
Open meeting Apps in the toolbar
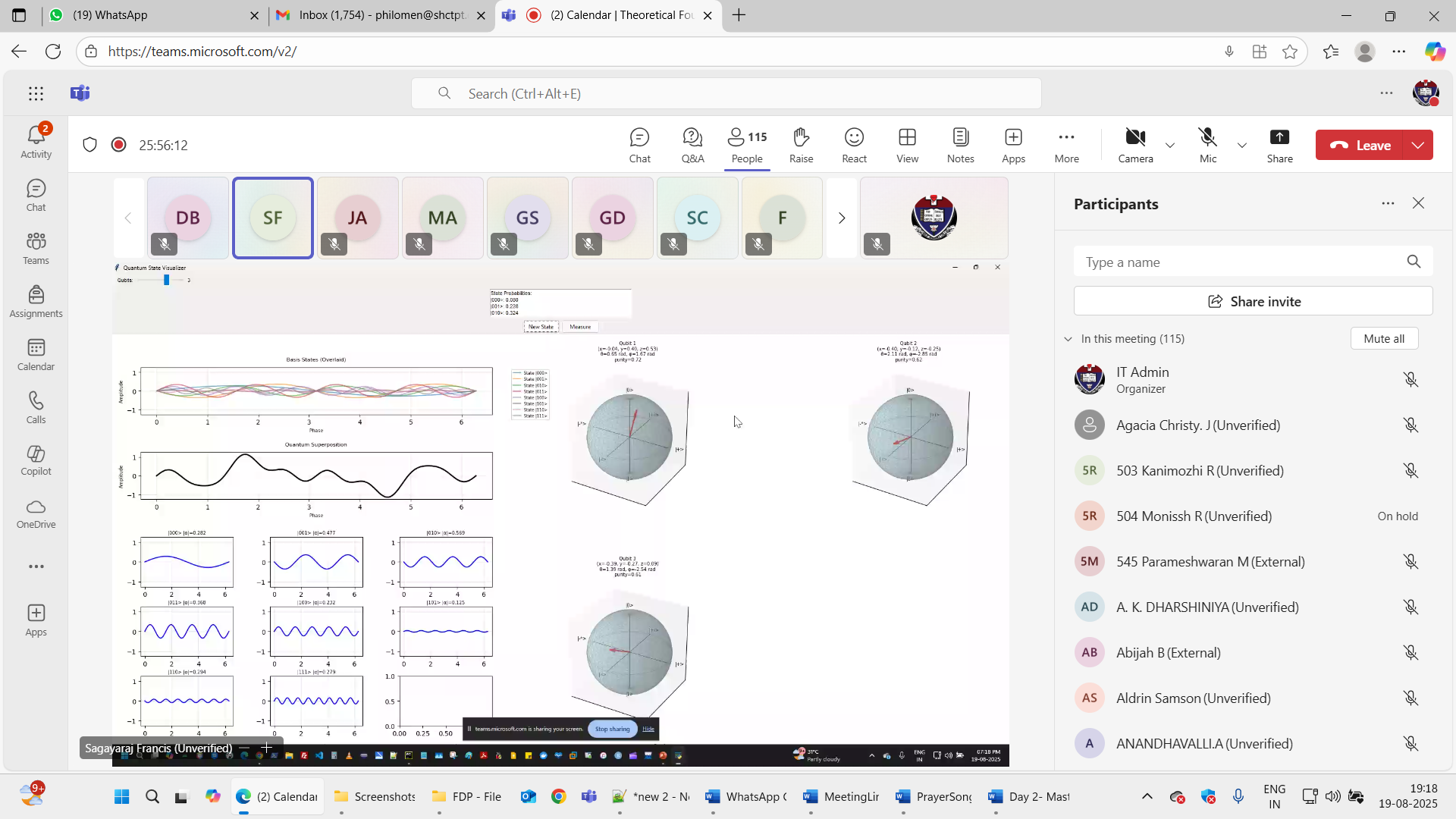(x=1013, y=145)
